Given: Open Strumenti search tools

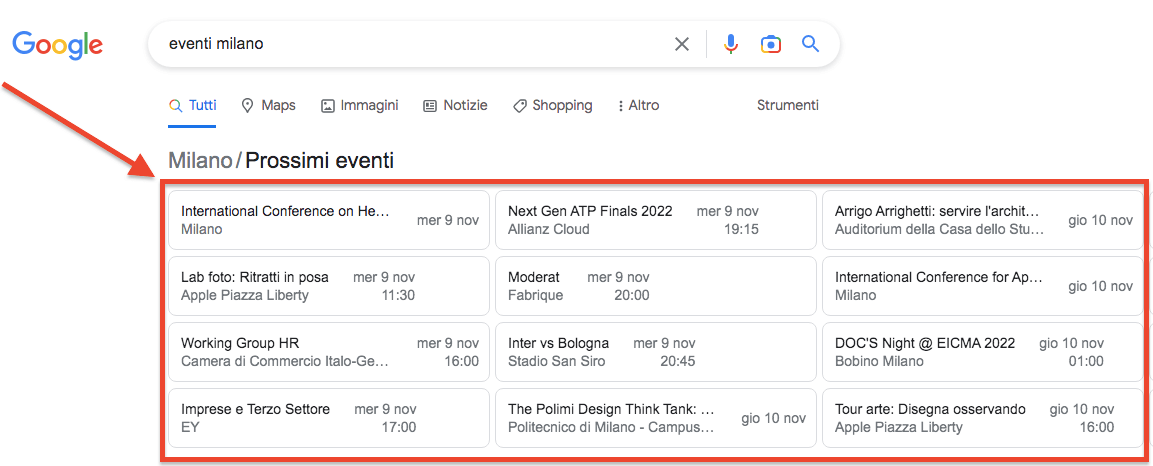Looking at the screenshot, I should [787, 105].
